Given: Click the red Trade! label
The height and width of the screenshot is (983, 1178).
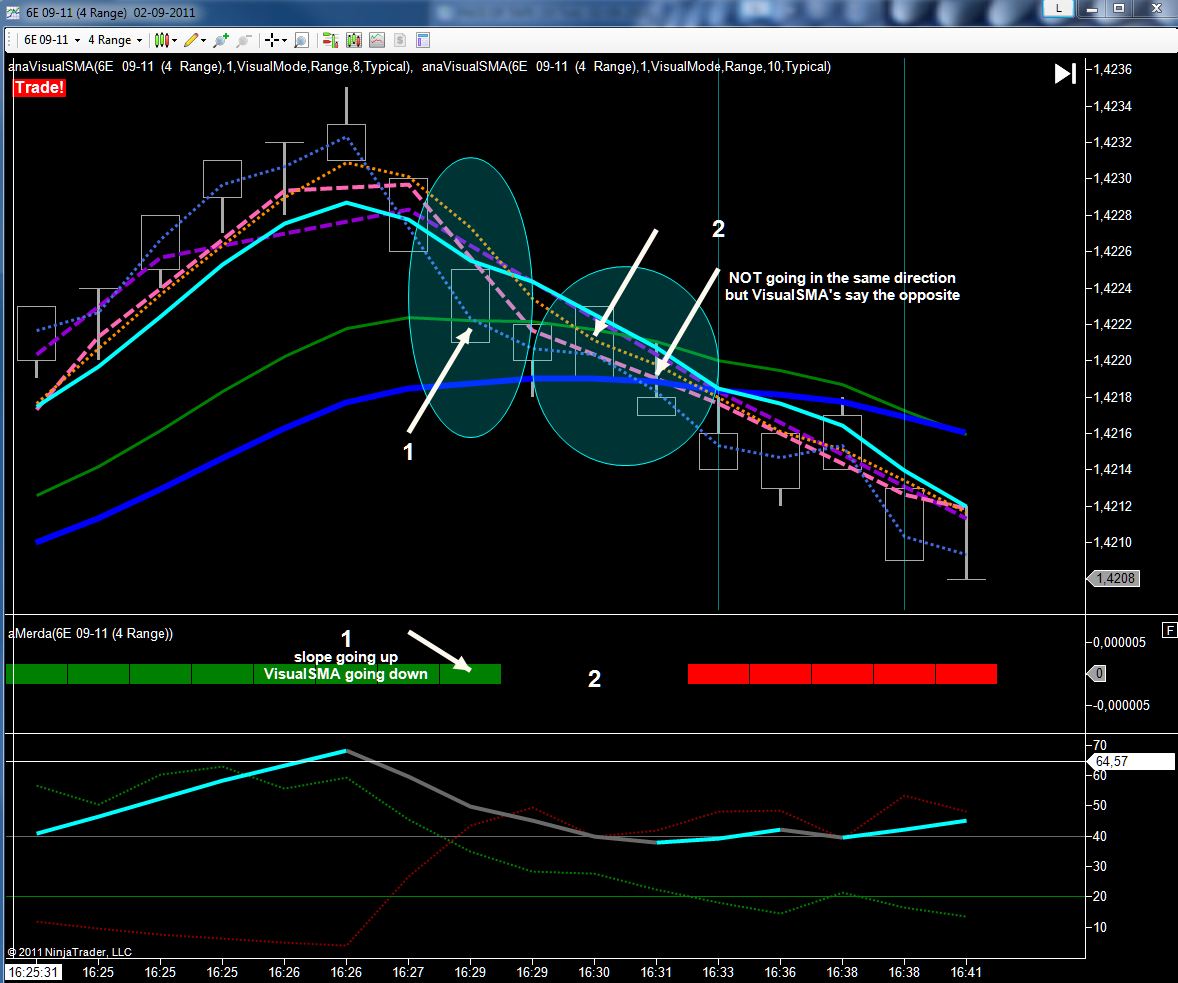Looking at the screenshot, I should pos(39,87).
